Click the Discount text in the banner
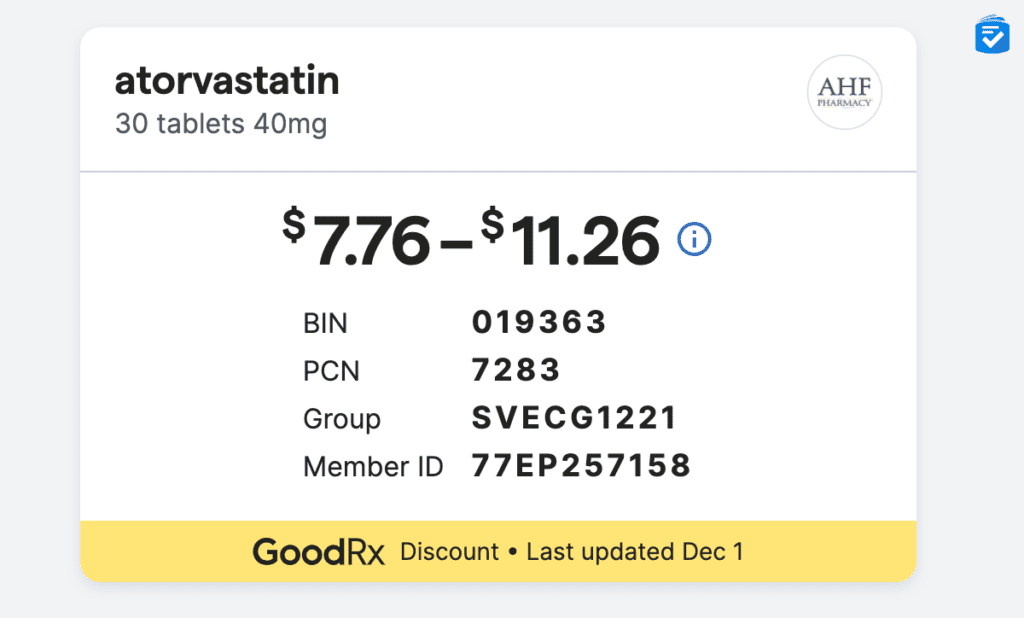 [x=449, y=552]
